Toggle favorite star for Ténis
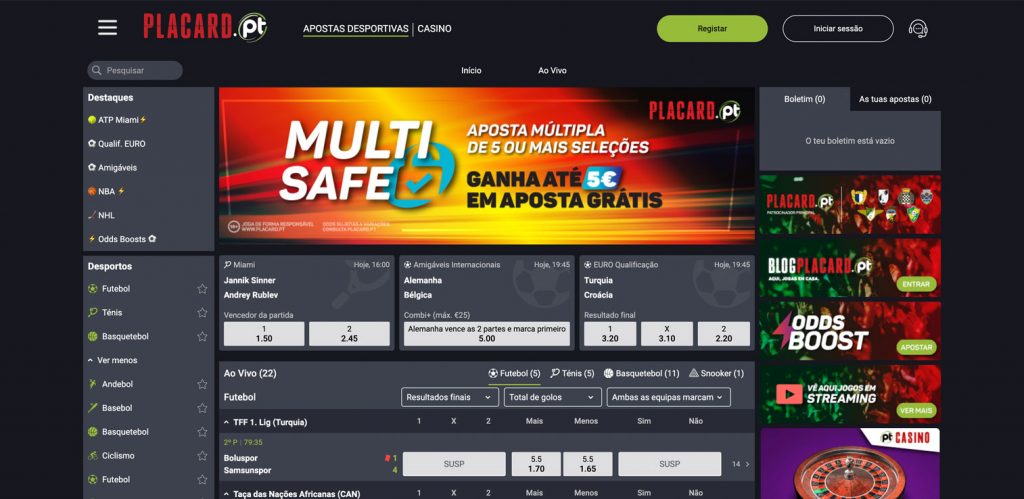1024x499 pixels. click(x=202, y=312)
